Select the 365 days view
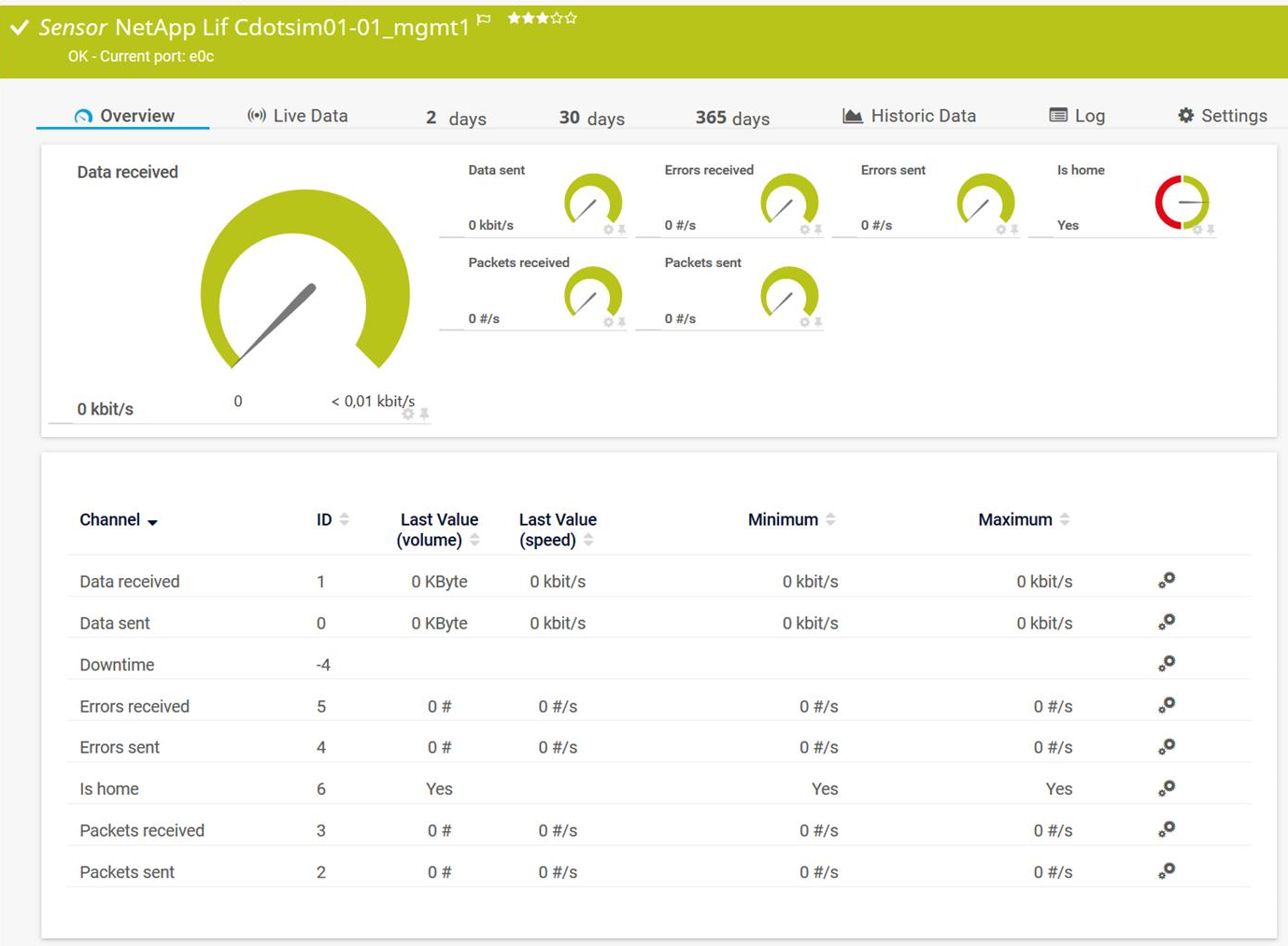1288x946 pixels. tap(730, 117)
